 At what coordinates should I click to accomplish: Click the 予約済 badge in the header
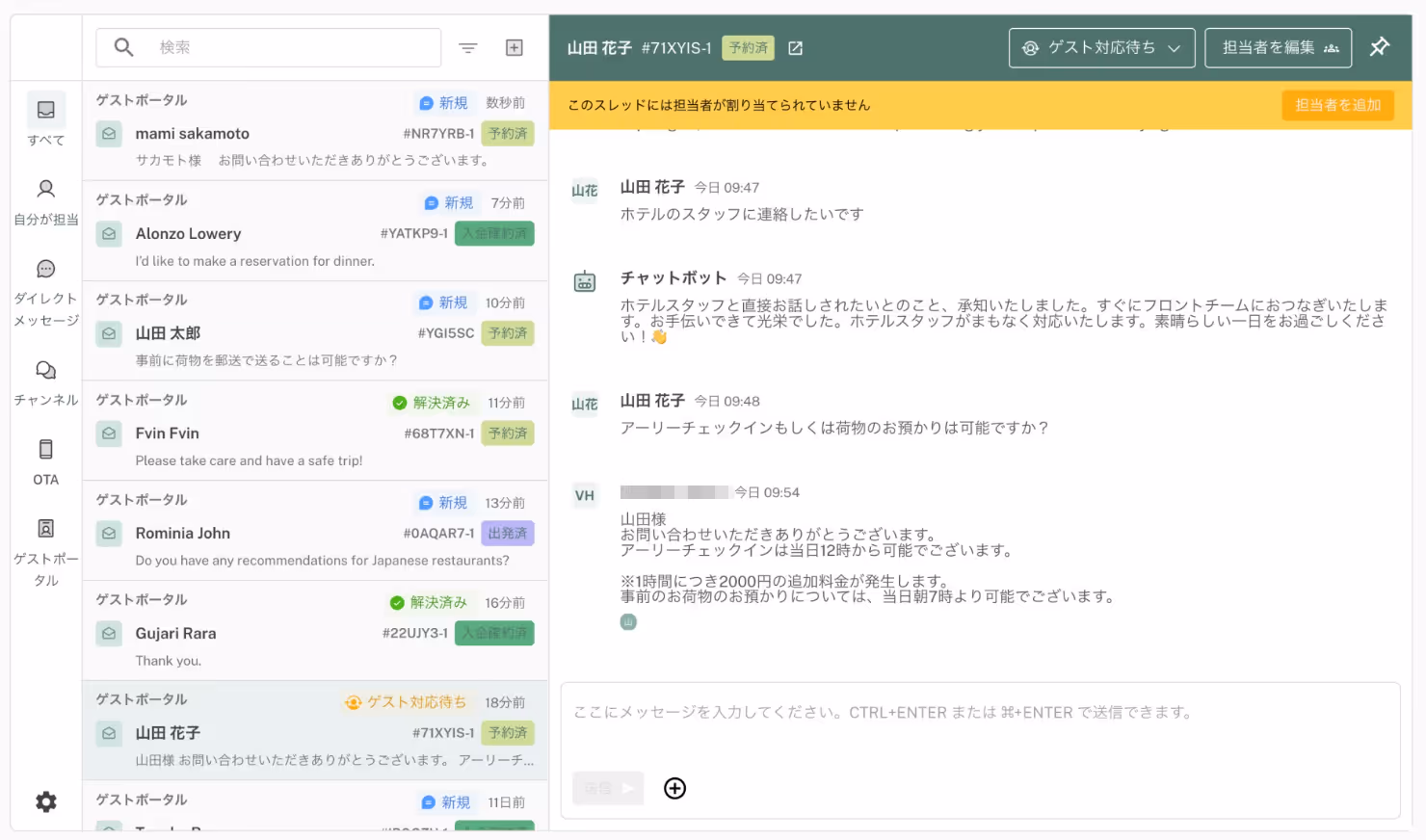pos(749,47)
